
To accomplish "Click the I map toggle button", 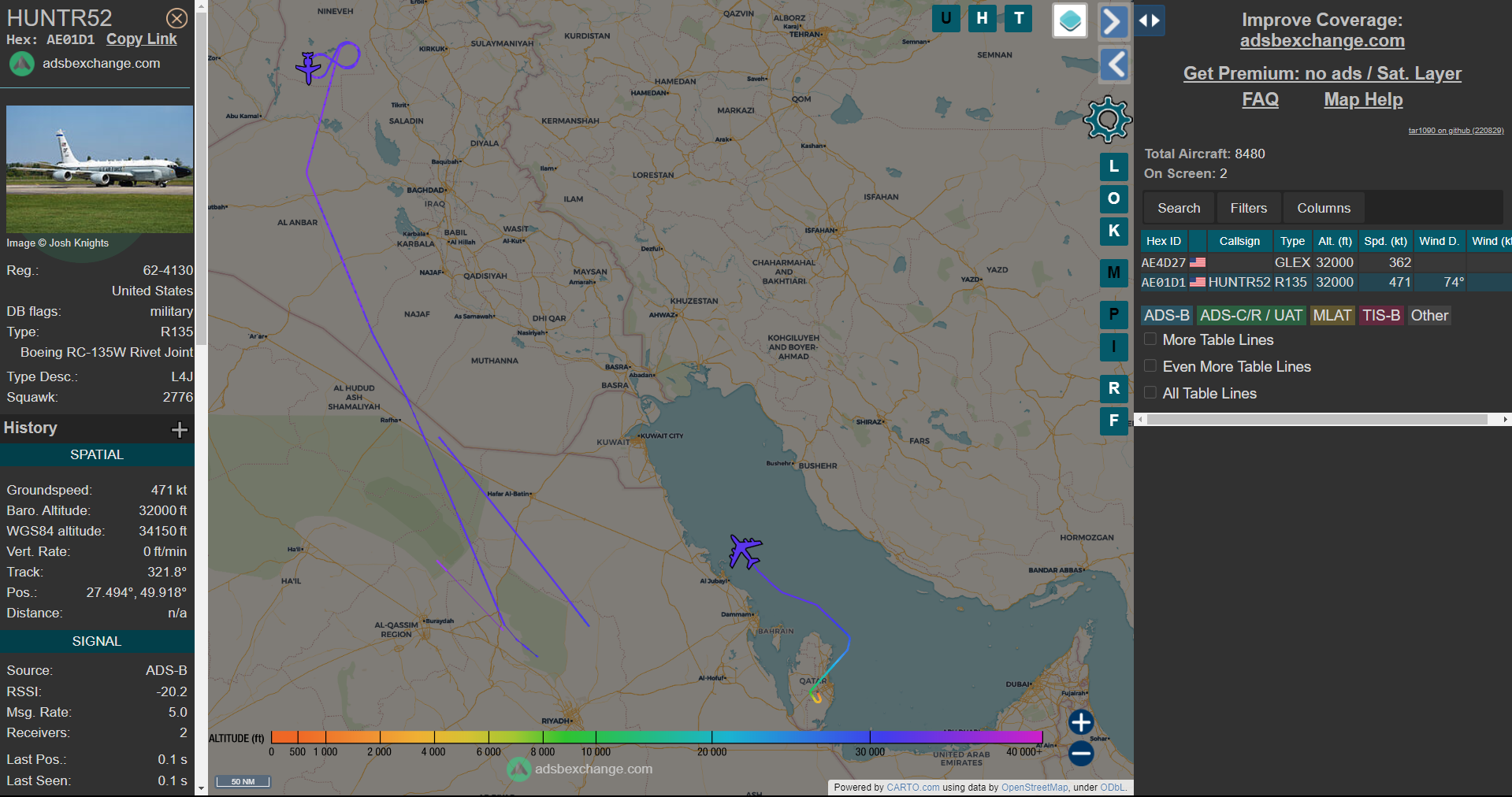I will (1114, 347).
